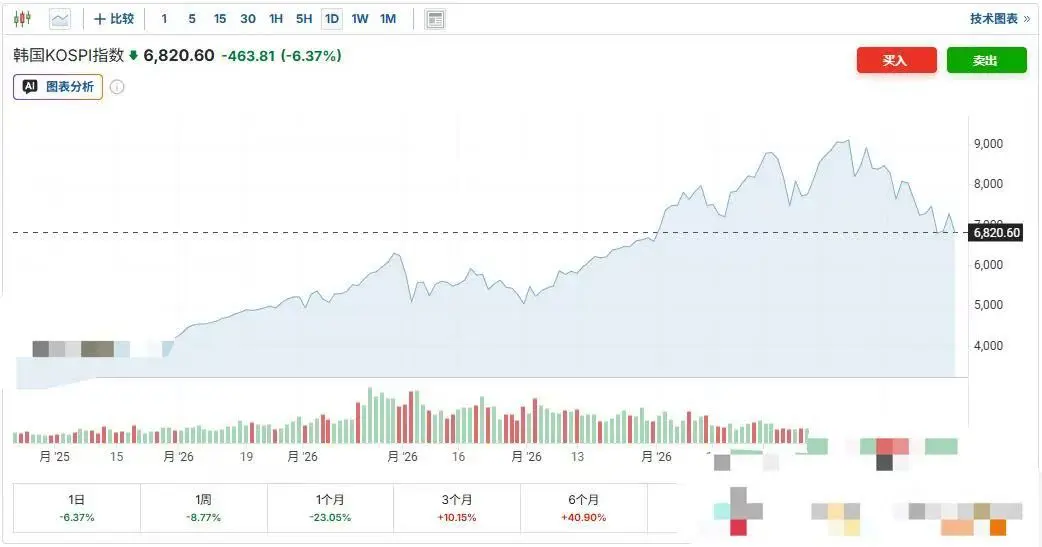The image size is (1042, 547).
Task: Click the info circle beside 图表分析
Action: [117, 87]
